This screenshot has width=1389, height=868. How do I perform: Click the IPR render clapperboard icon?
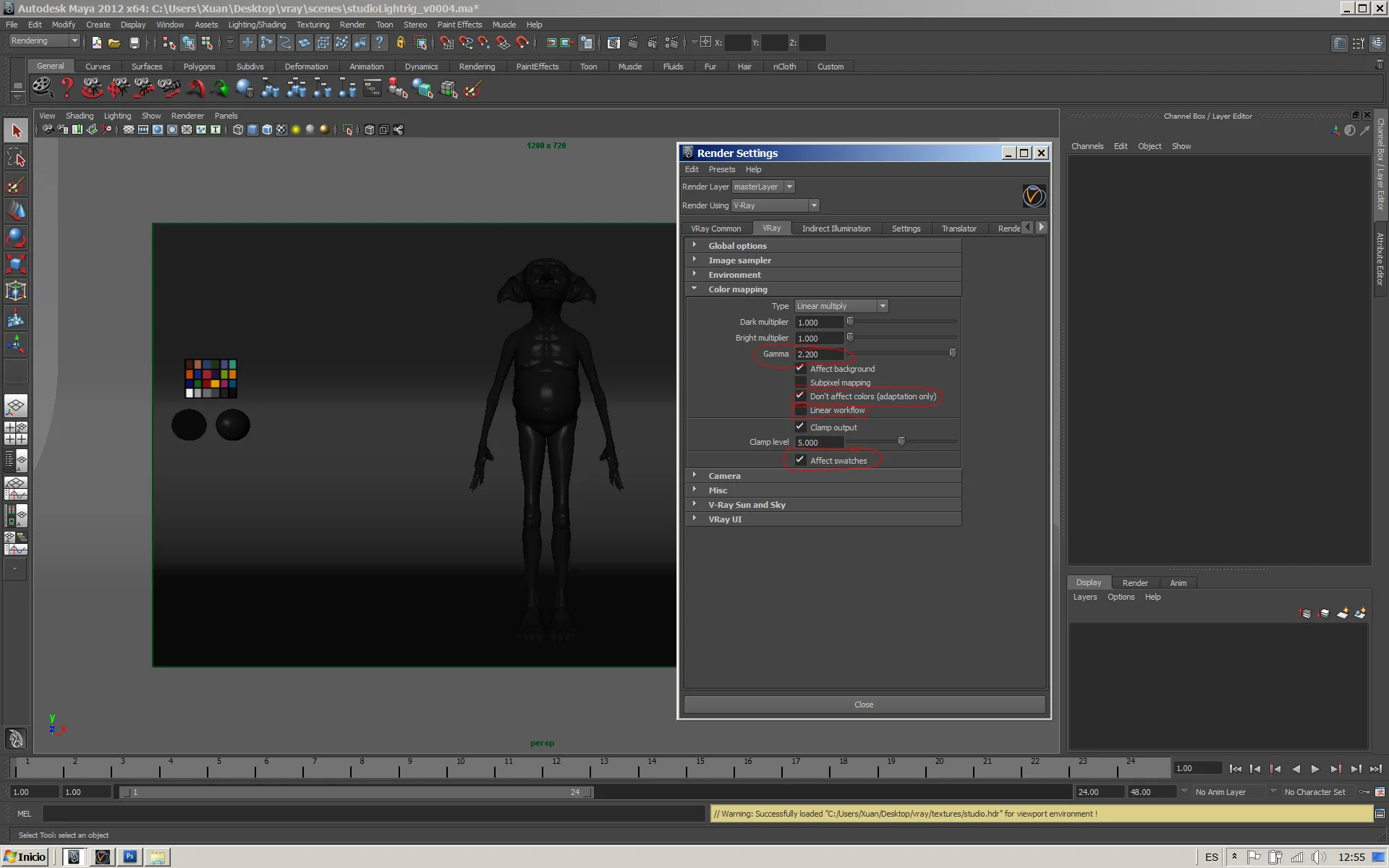pyautogui.click(x=653, y=43)
